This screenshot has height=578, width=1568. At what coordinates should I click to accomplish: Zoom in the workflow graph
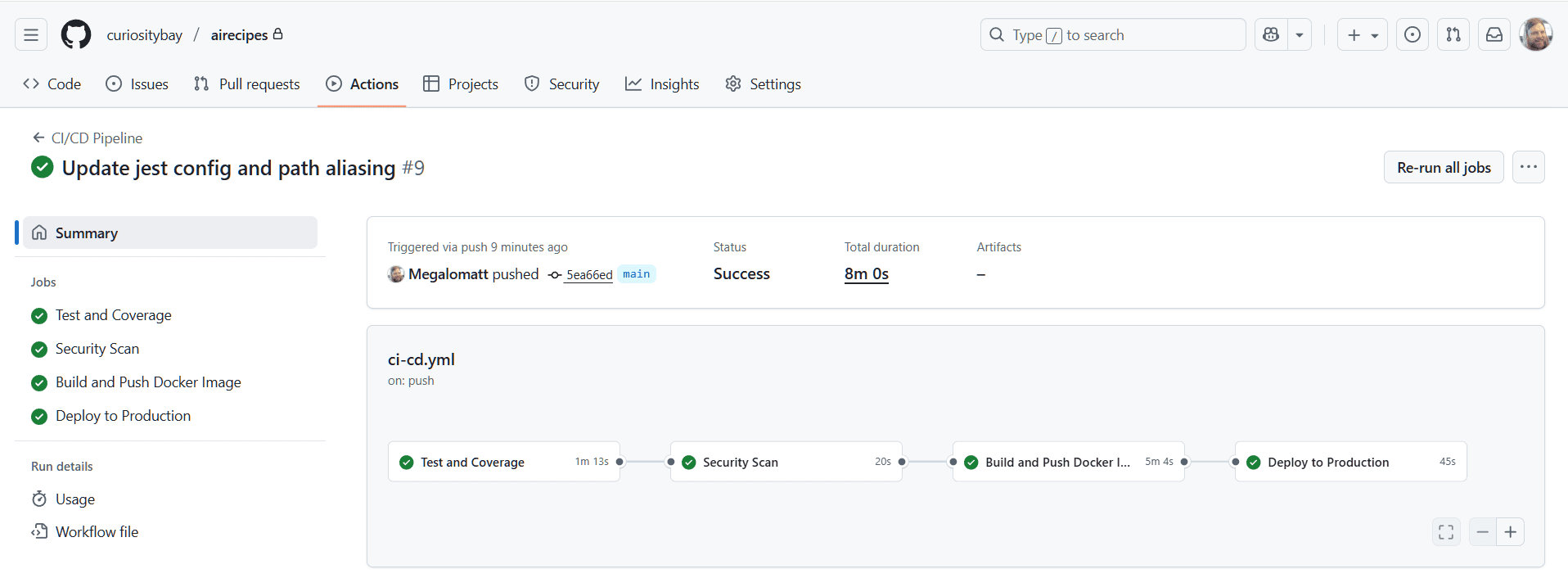click(1511, 532)
